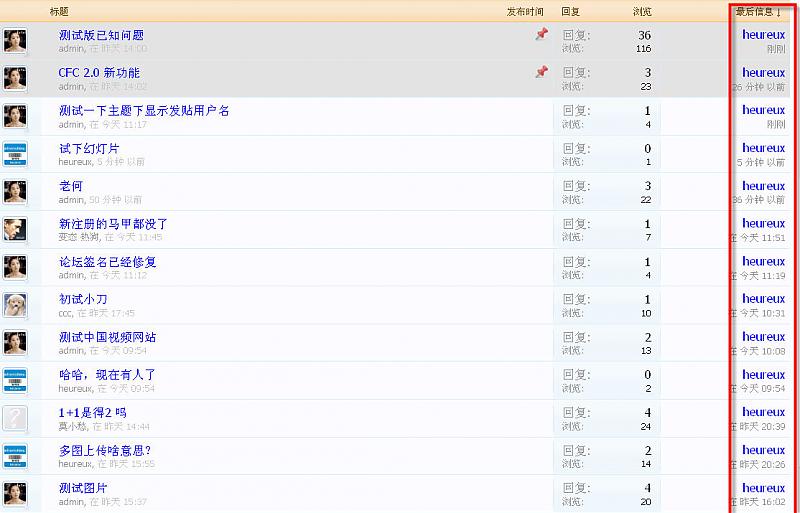Open the 哈哈，现在有人了 thread
Image resolution: width=800 pixels, height=513 pixels.
coord(107,375)
